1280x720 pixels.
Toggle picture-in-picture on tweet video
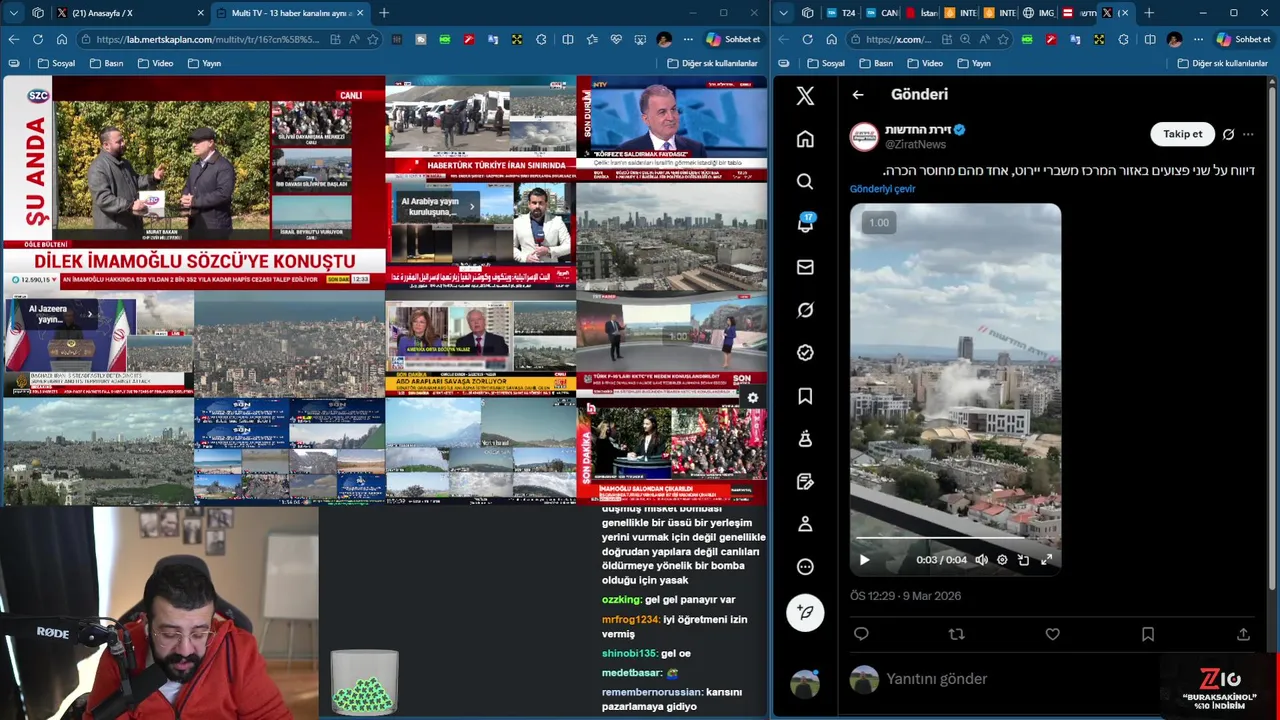[x=1023, y=560]
